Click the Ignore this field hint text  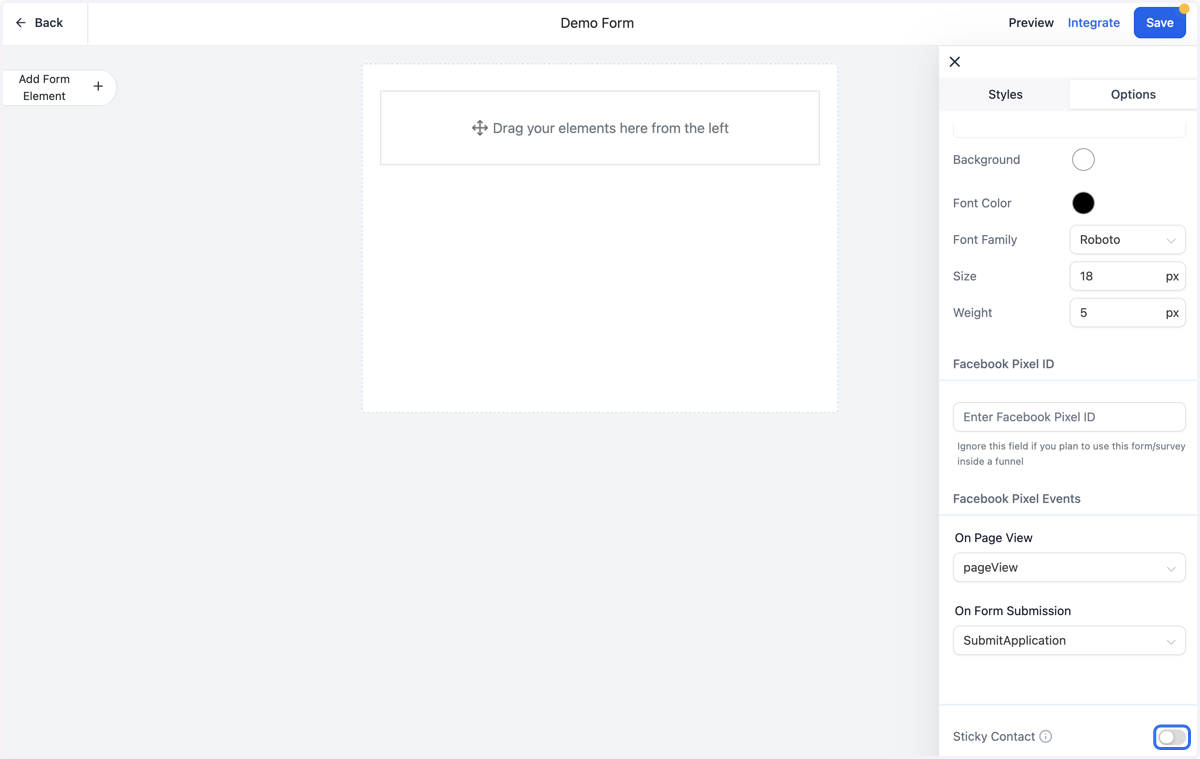(1071, 454)
